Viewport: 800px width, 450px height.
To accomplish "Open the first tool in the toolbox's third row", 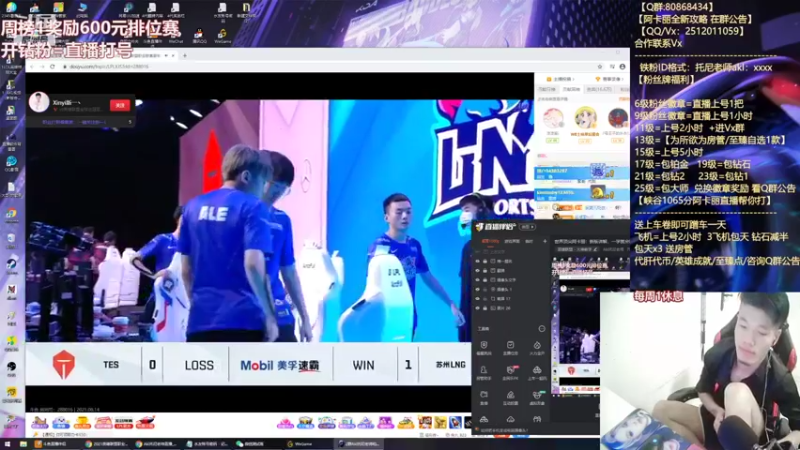I will click(484, 397).
